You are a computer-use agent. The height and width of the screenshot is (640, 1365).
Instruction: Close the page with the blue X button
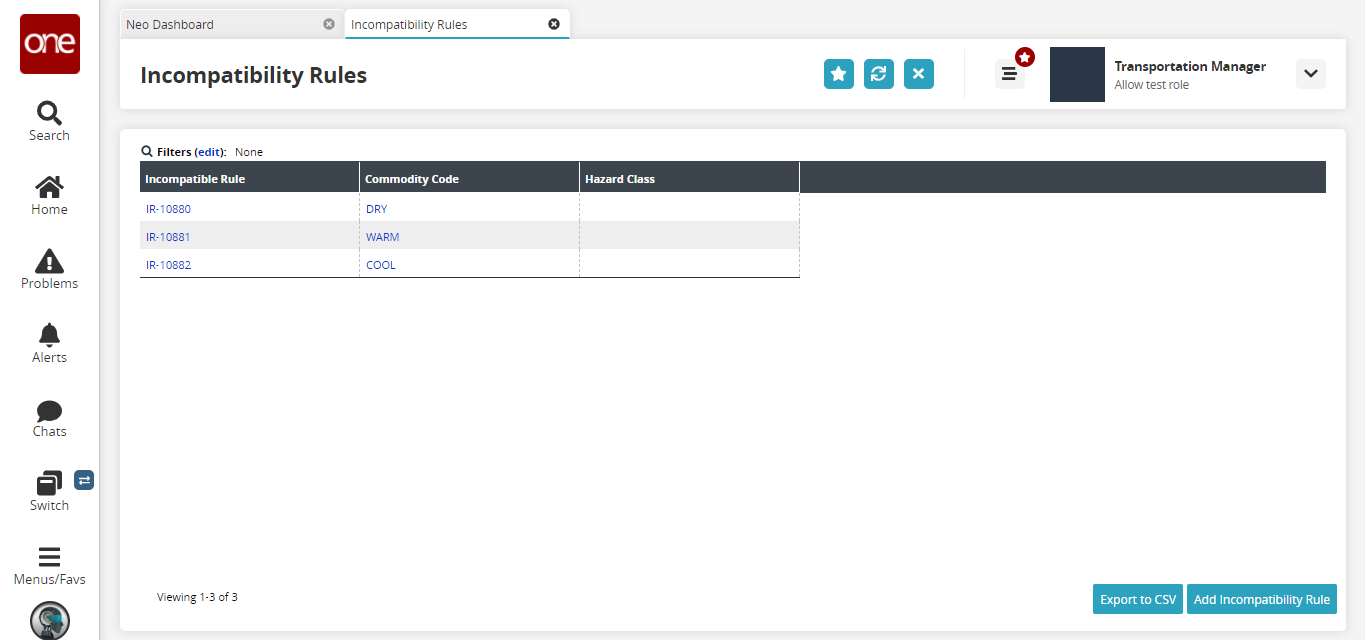click(x=919, y=74)
